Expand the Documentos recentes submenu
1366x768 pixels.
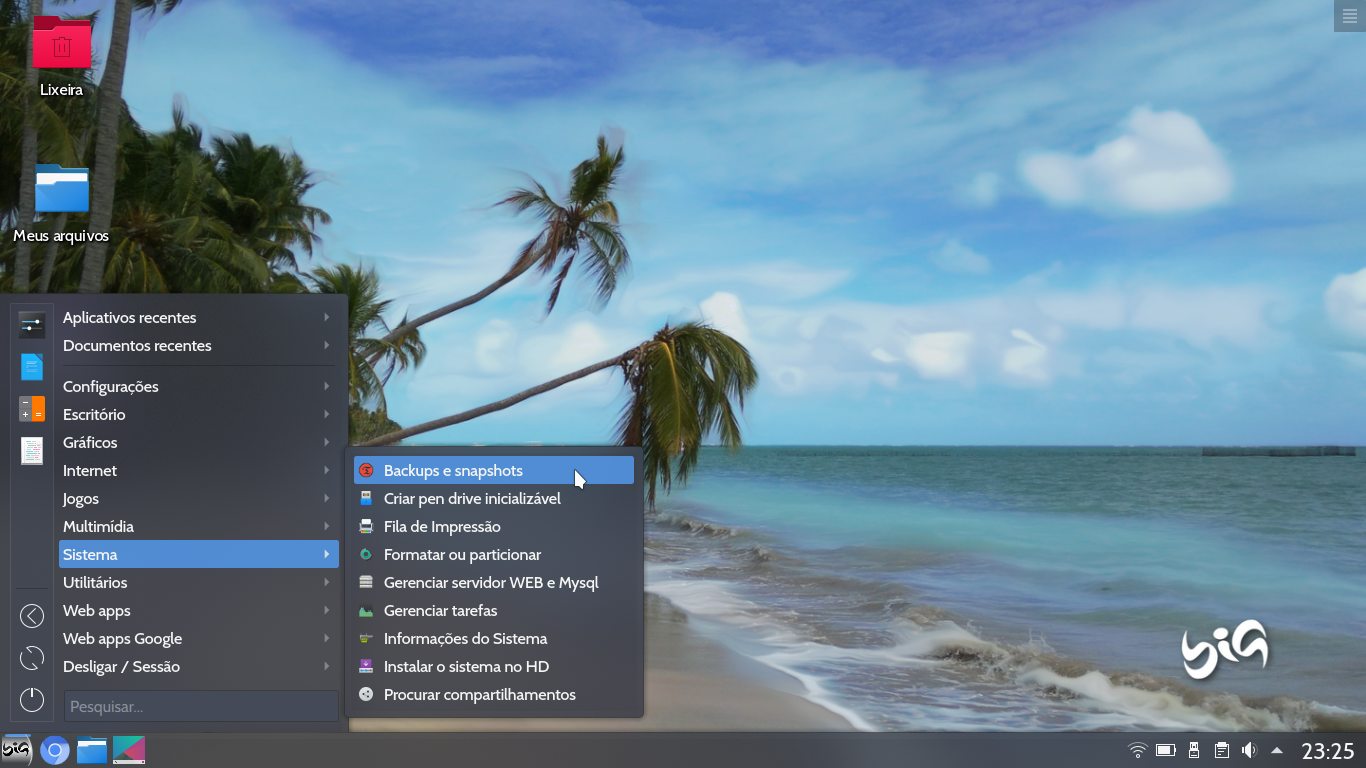tap(199, 345)
